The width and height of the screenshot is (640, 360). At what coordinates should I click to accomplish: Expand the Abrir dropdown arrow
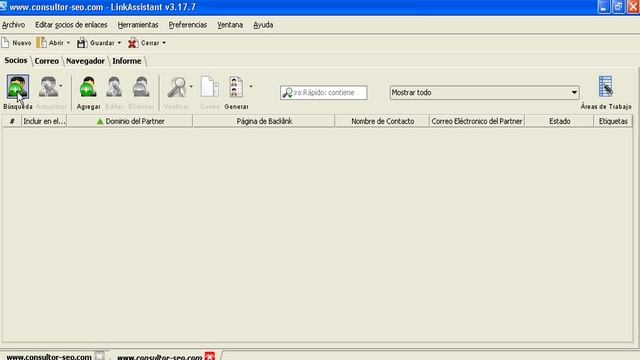[68, 42]
